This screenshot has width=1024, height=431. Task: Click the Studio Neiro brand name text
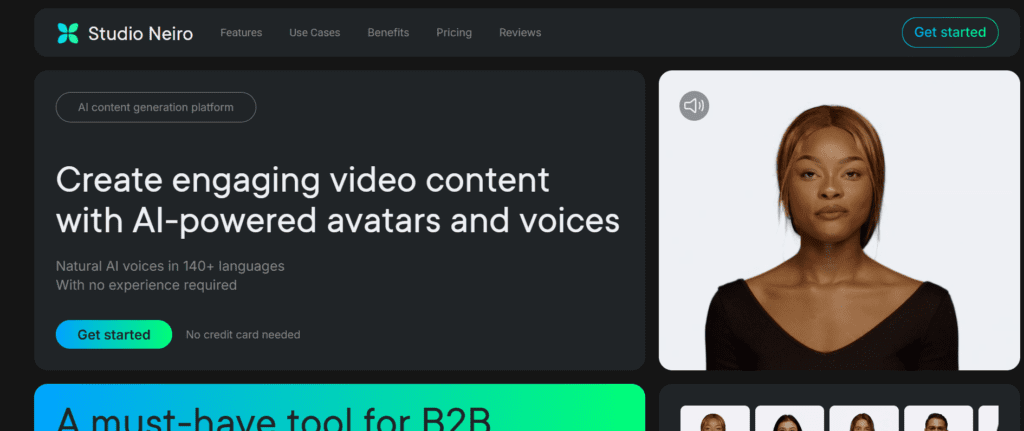(140, 33)
